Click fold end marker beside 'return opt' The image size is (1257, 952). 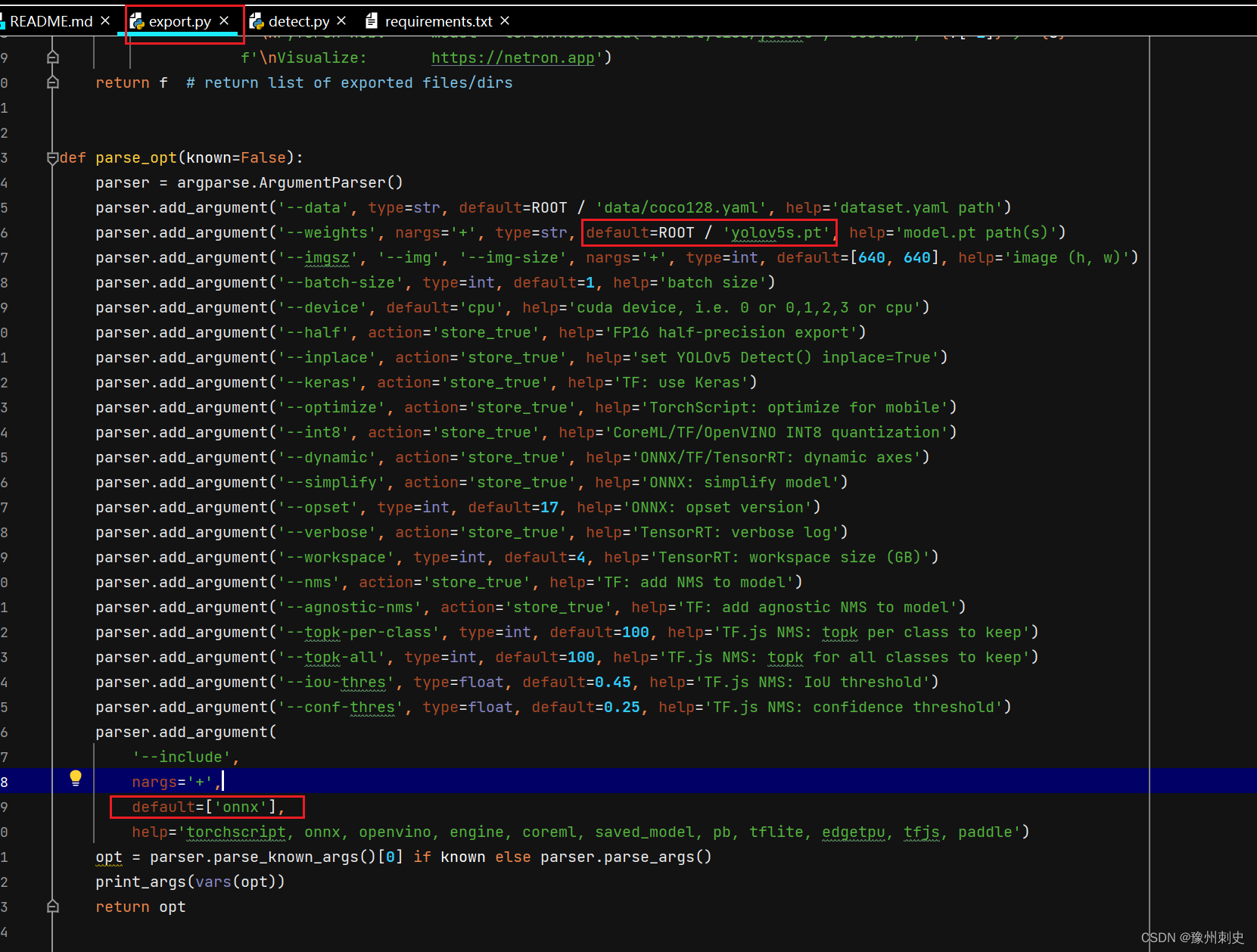pyautogui.click(x=52, y=906)
